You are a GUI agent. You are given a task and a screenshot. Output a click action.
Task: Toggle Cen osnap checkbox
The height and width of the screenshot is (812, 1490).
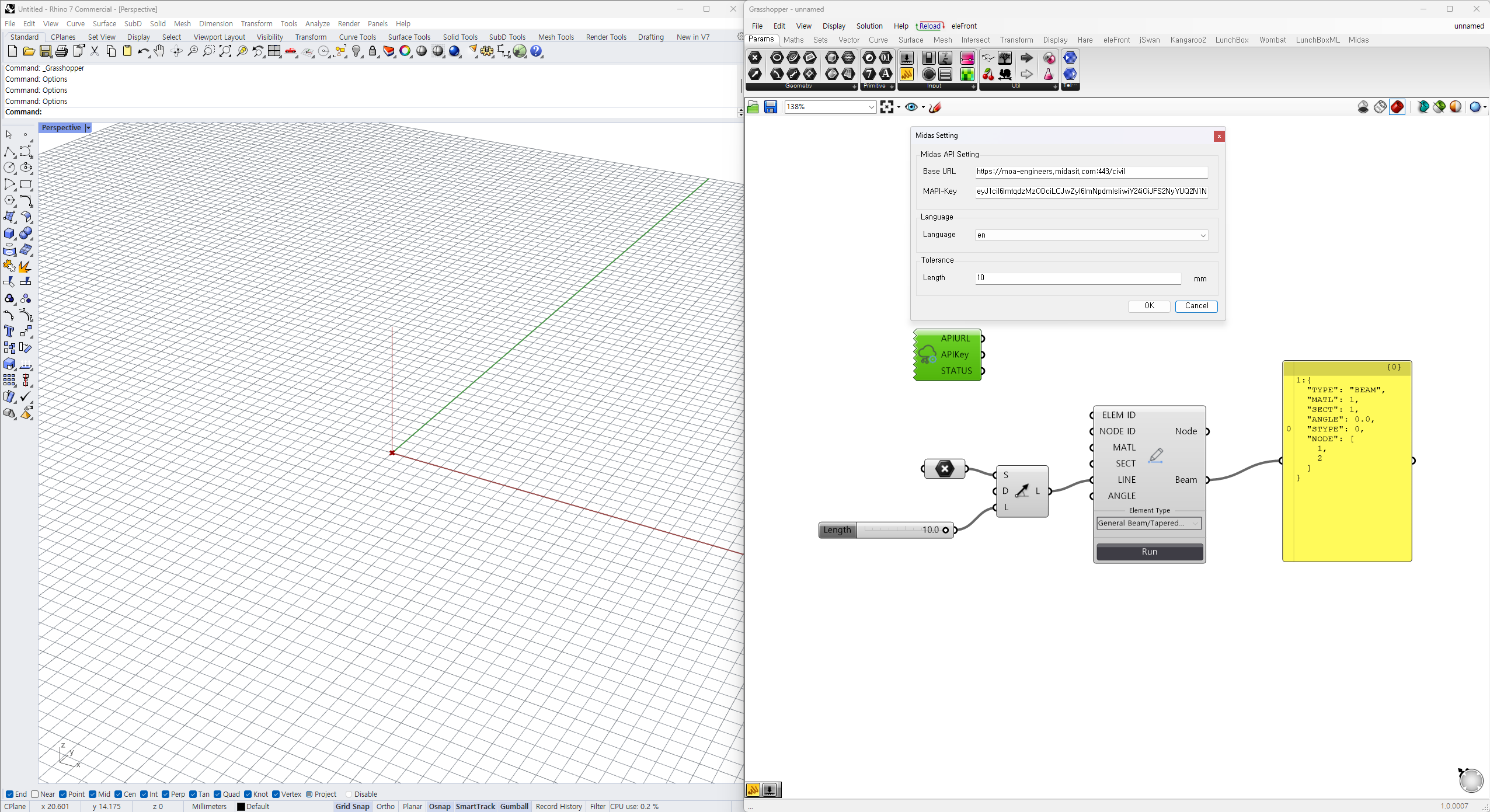click(119, 794)
